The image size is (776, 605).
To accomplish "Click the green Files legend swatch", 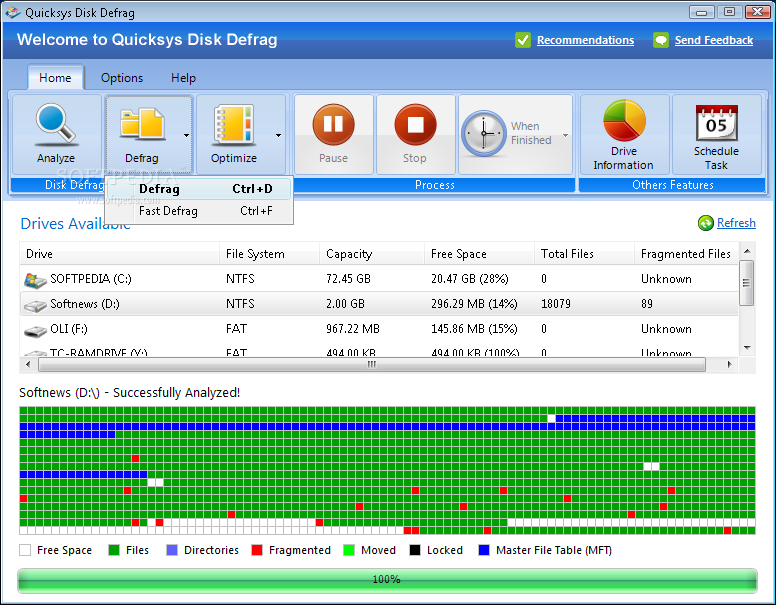I will coord(114,550).
